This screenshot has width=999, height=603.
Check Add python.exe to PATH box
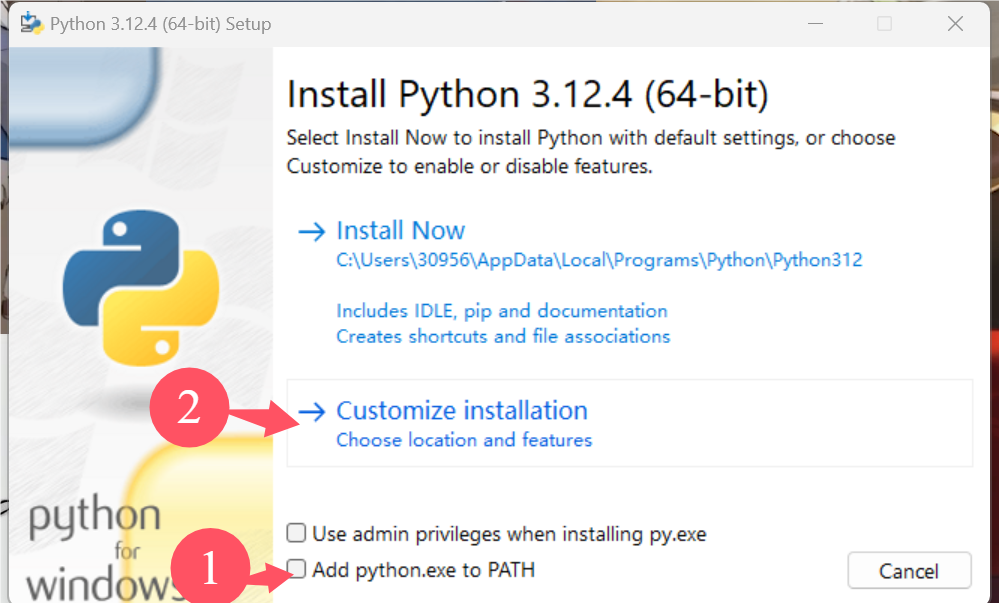coord(297,570)
